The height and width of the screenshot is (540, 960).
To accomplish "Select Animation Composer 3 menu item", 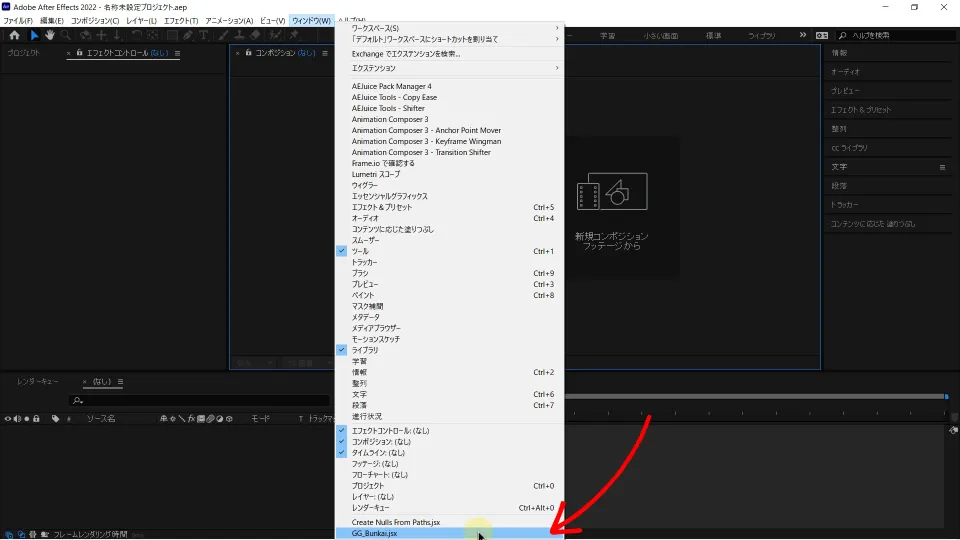I will (x=450, y=119).
